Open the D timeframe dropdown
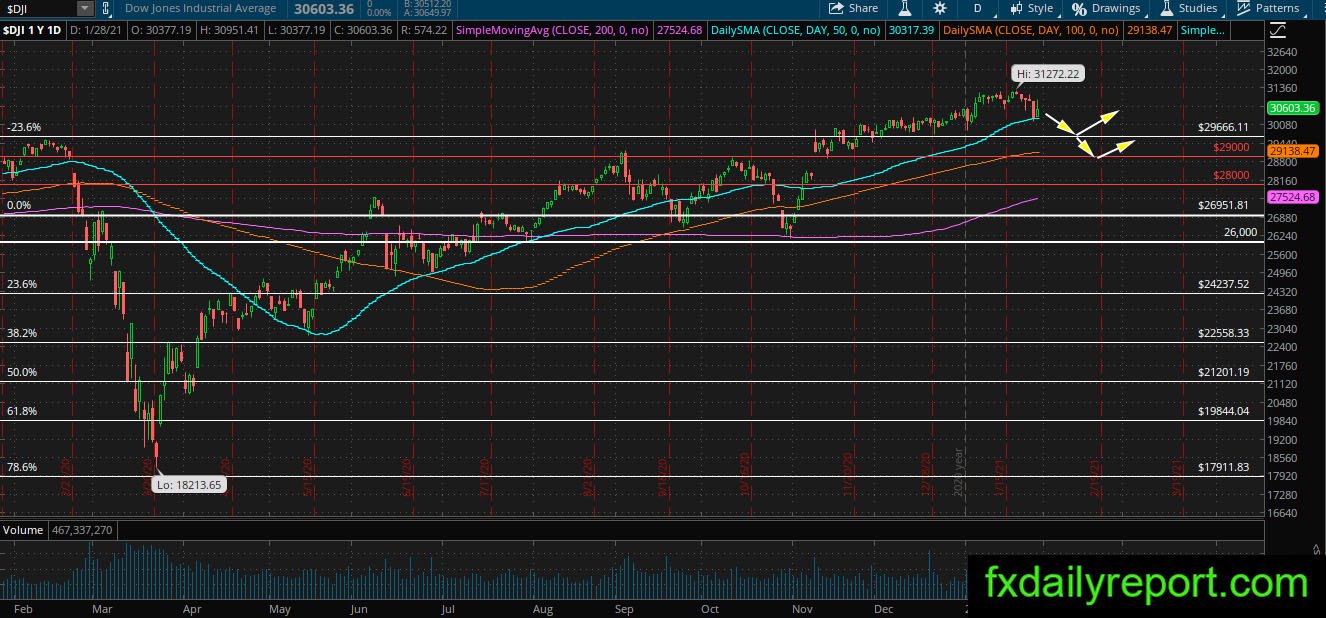The width and height of the screenshot is (1326, 618). (x=983, y=8)
